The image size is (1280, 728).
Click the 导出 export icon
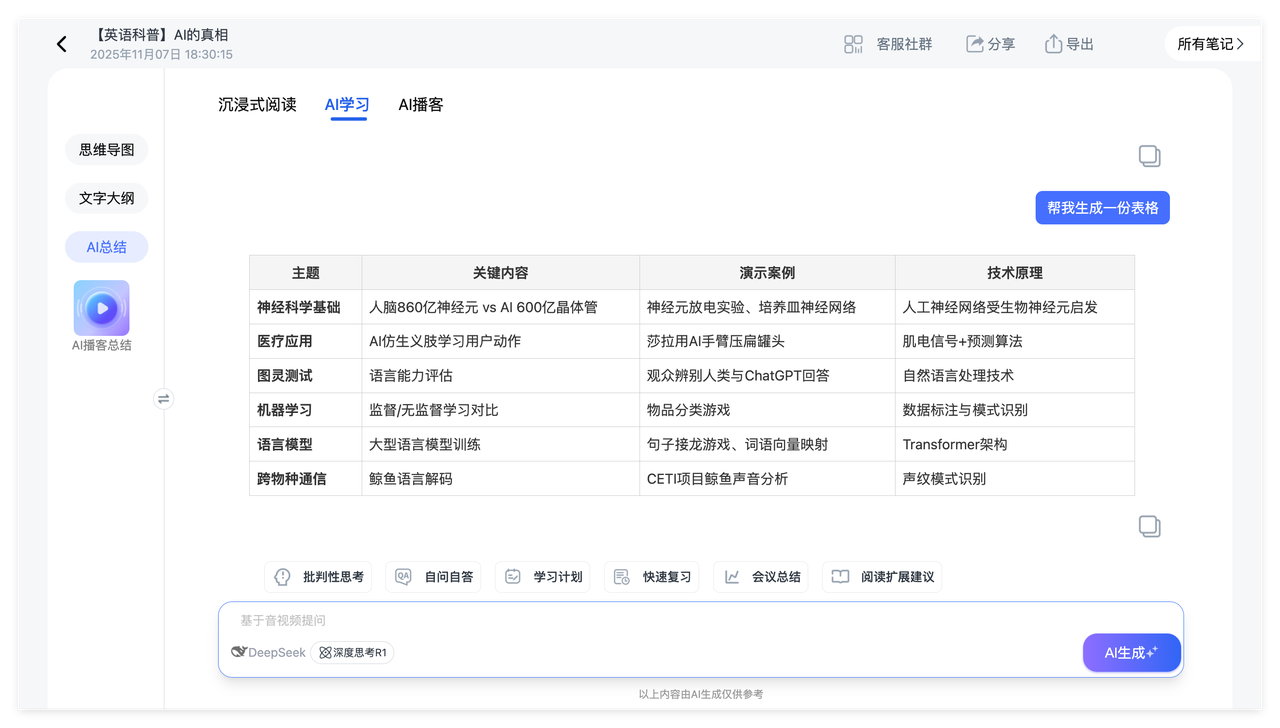click(x=1053, y=44)
